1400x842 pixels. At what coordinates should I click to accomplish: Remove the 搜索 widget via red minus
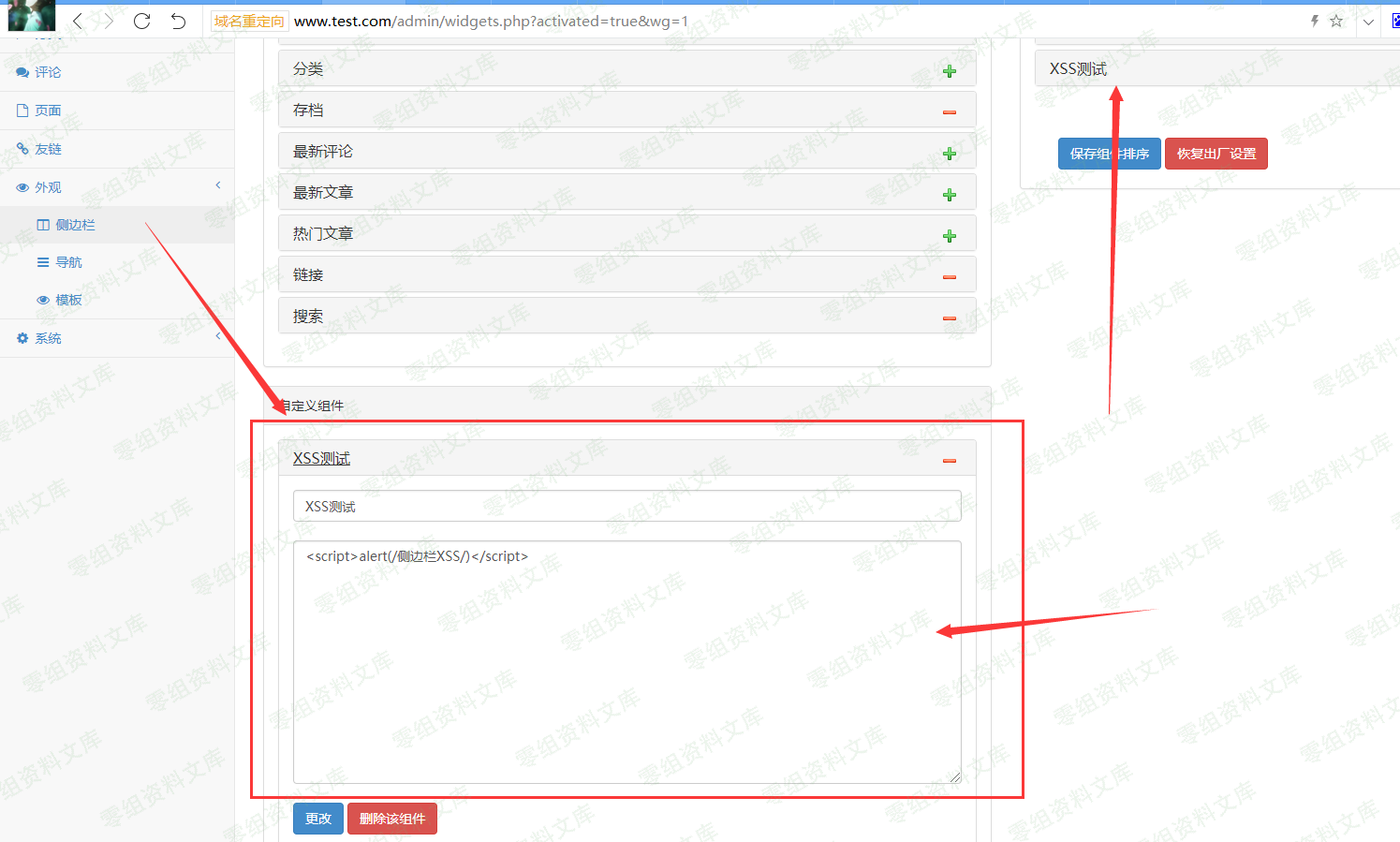click(950, 316)
